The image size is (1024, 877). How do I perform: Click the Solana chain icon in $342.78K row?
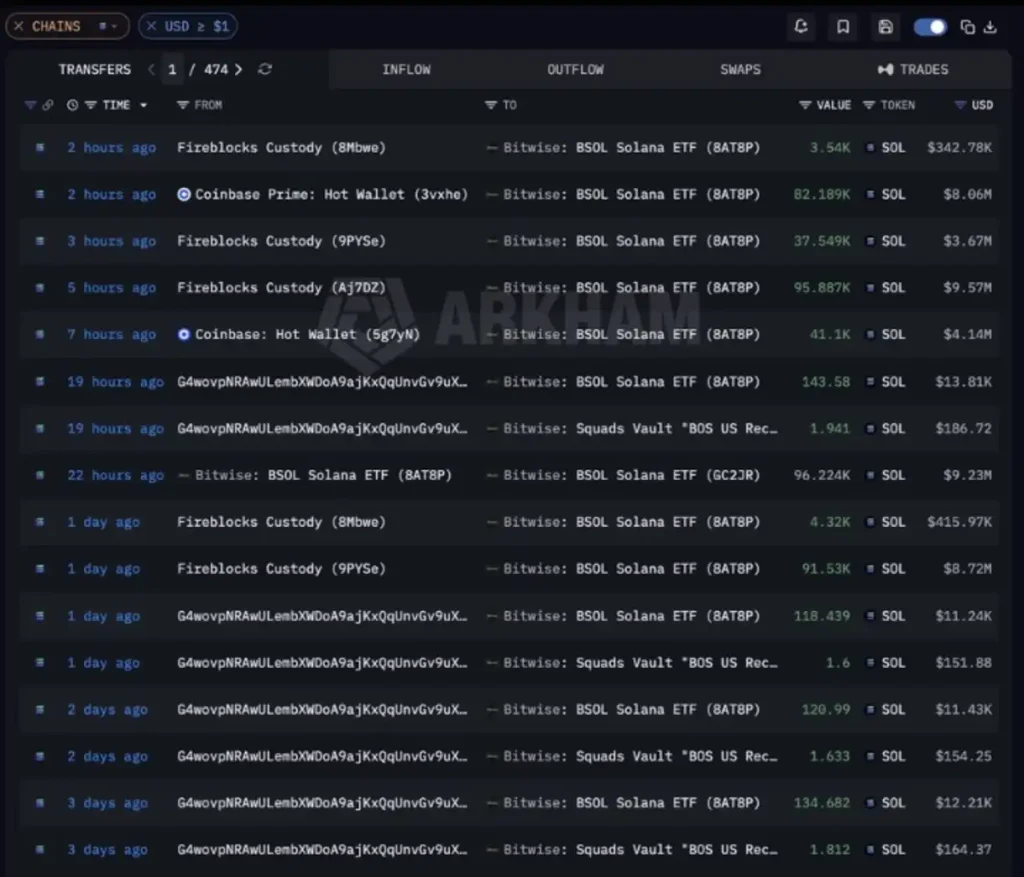[40, 148]
